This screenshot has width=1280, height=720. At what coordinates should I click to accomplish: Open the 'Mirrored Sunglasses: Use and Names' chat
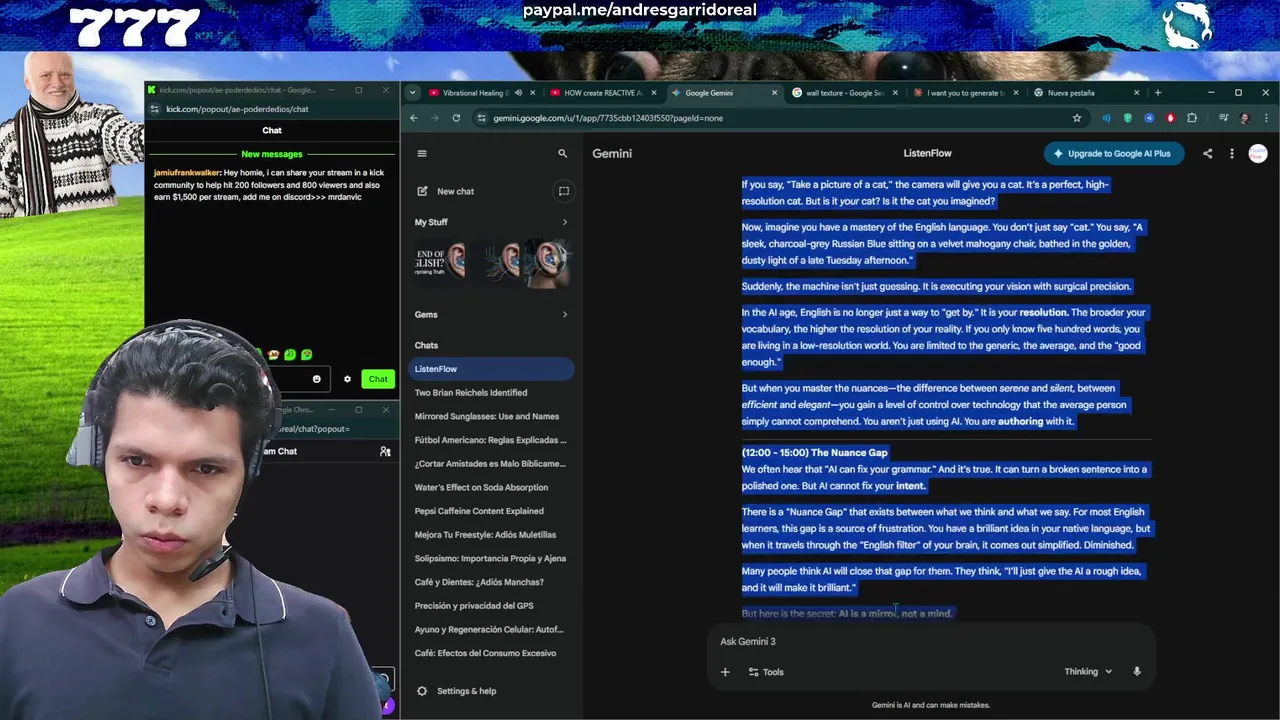(490, 416)
